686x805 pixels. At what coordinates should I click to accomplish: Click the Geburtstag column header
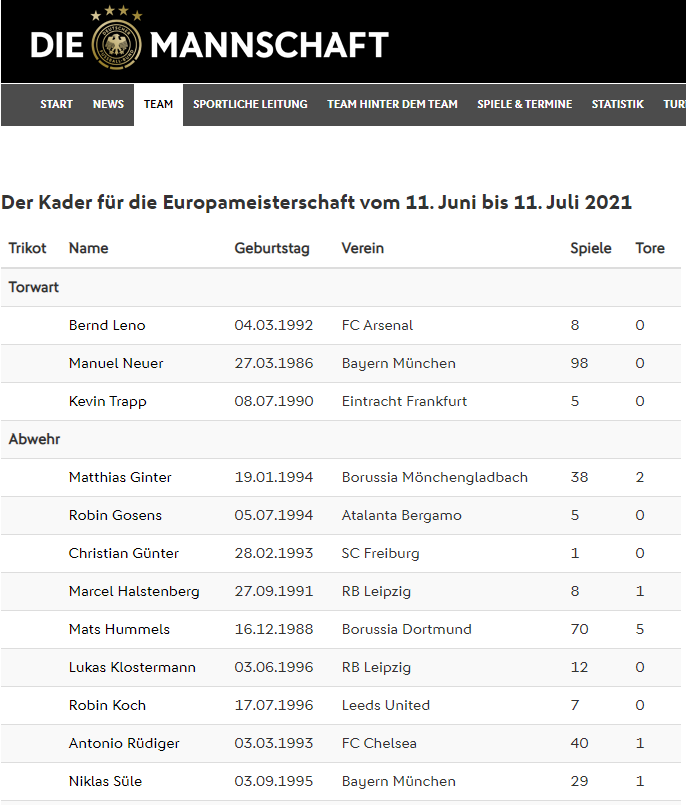[272, 248]
